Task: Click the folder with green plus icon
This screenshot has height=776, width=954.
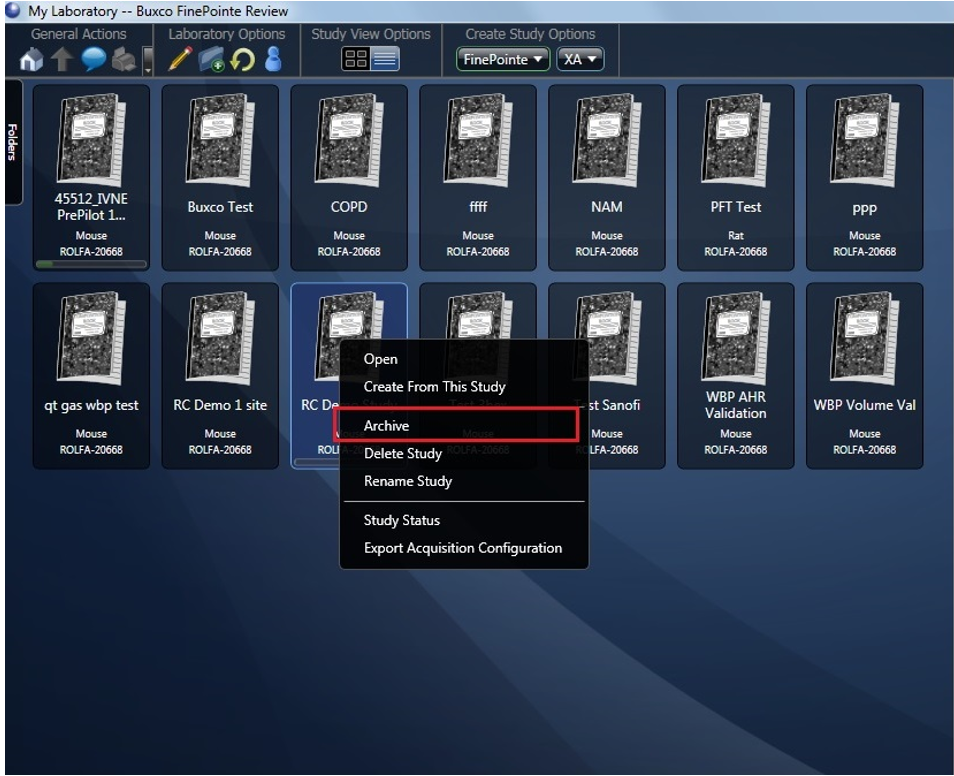Action: (x=211, y=60)
